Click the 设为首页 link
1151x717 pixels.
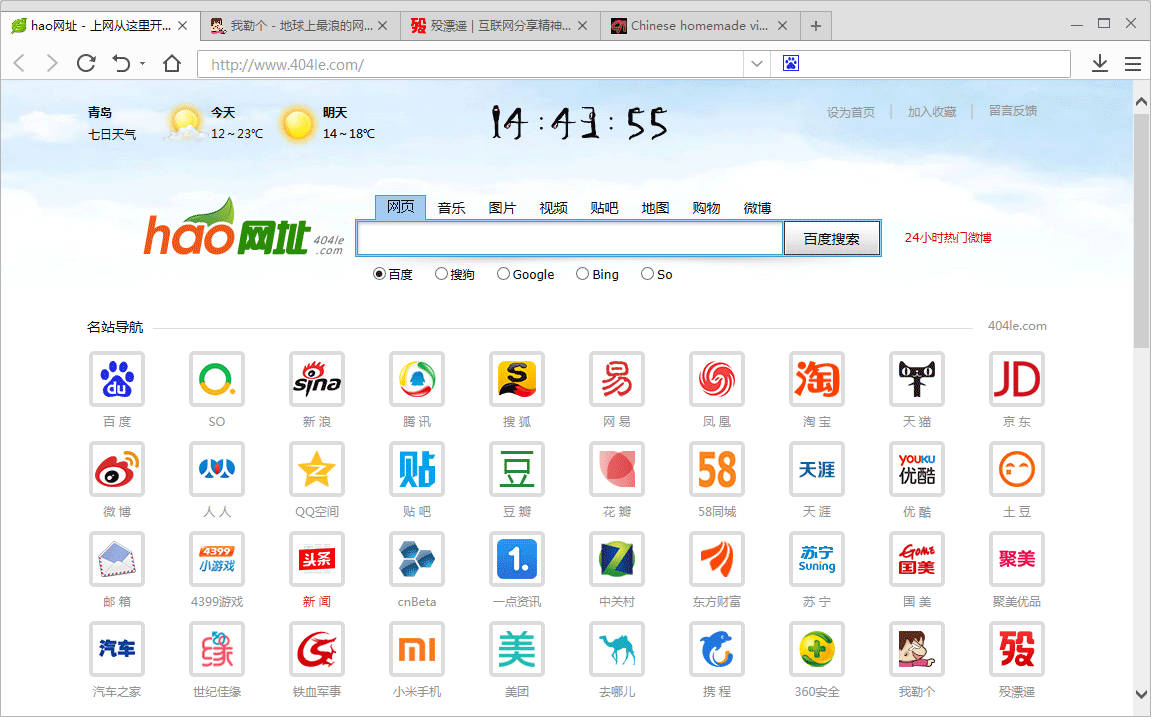point(851,112)
